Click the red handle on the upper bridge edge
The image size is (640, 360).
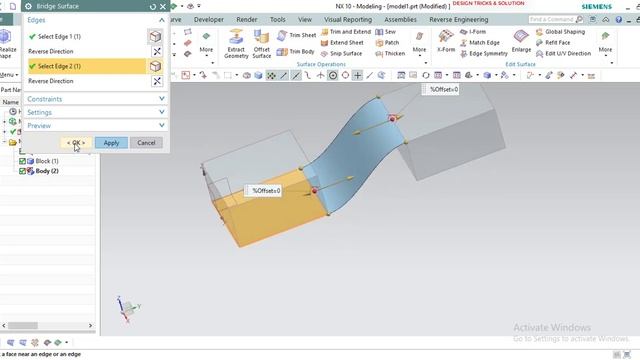point(392,119)
